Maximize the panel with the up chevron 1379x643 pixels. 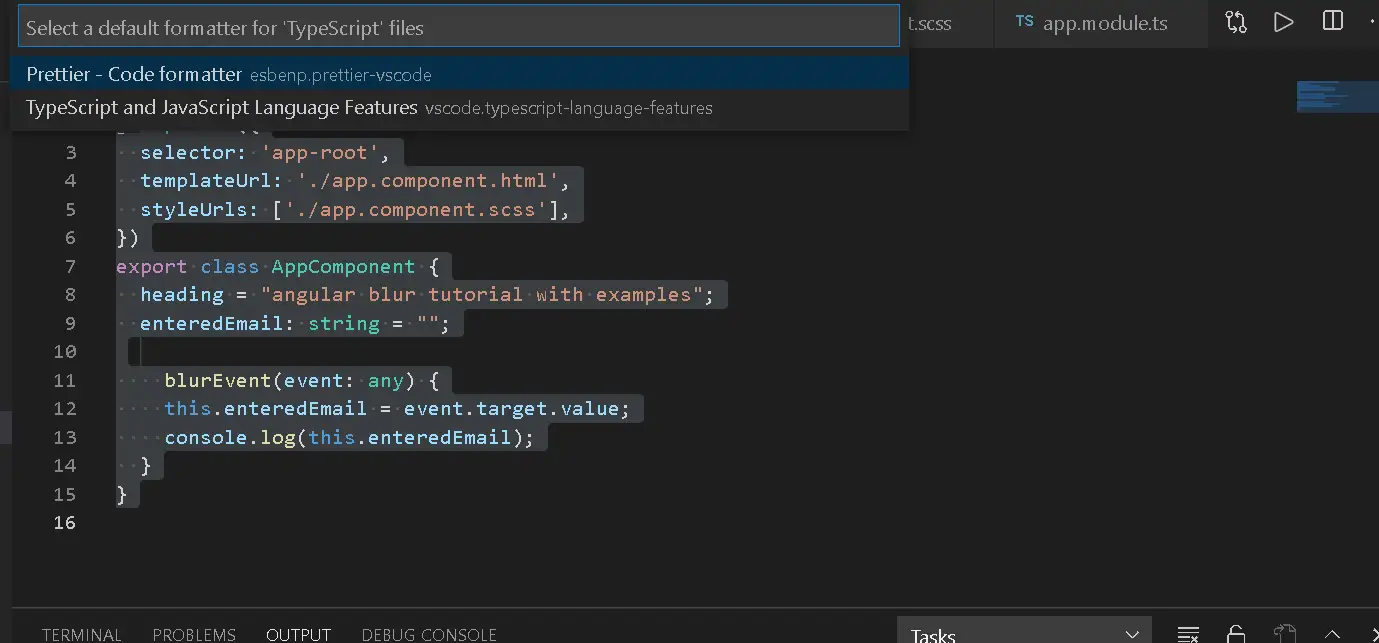[1332, 634]
